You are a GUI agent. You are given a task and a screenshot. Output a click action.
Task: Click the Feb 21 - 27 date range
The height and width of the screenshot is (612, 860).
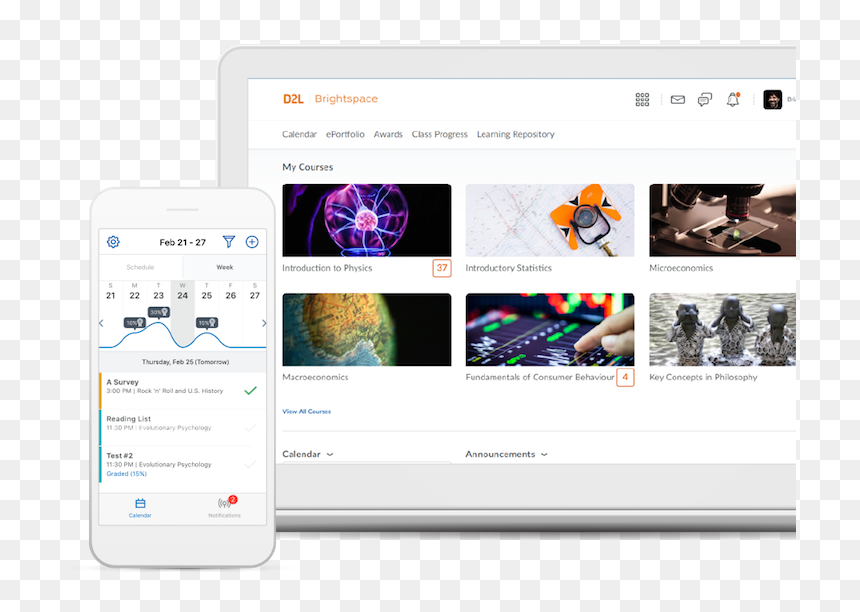(x=183, y=242)
